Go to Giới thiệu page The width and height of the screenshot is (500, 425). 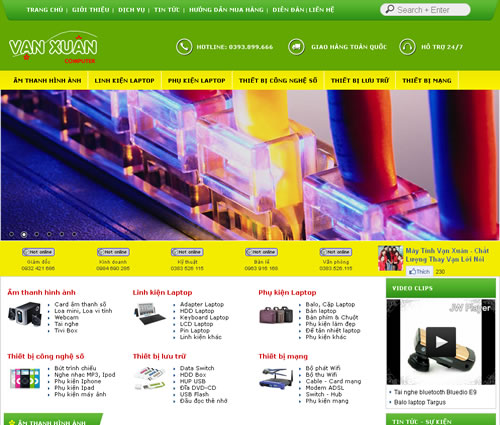pyautogui.click(x=91, y=10)
